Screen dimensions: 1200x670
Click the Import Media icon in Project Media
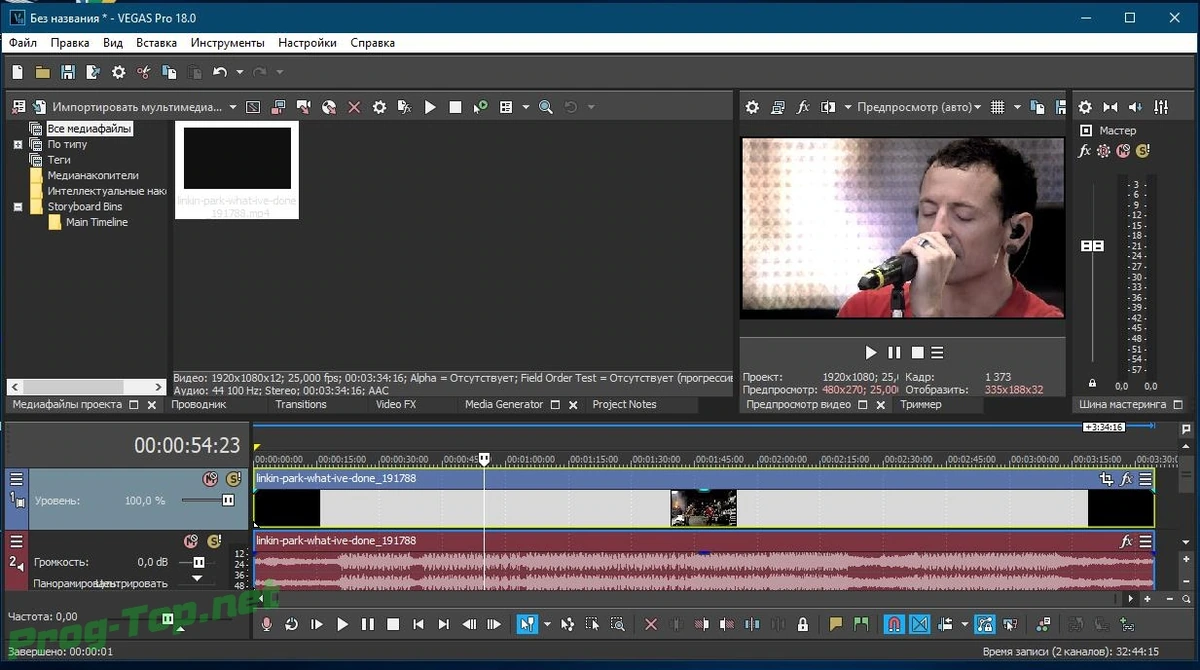click(39, 107)
